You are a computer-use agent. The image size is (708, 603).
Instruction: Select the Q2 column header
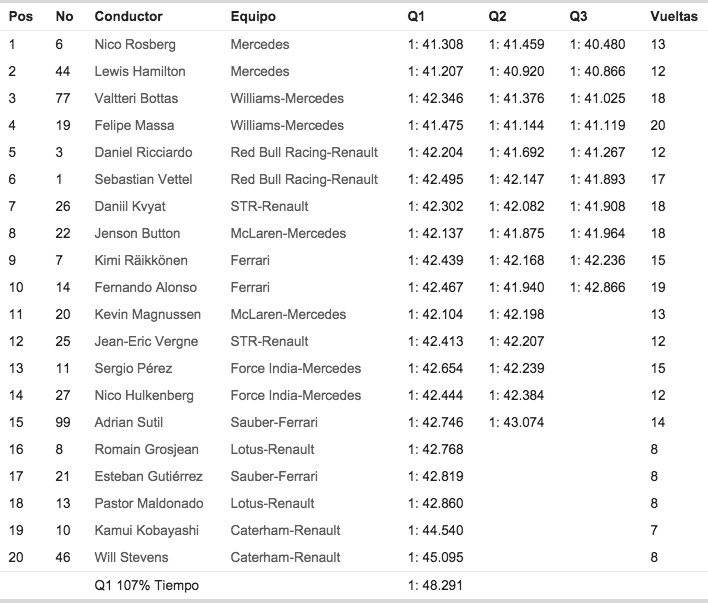point(497,17)
